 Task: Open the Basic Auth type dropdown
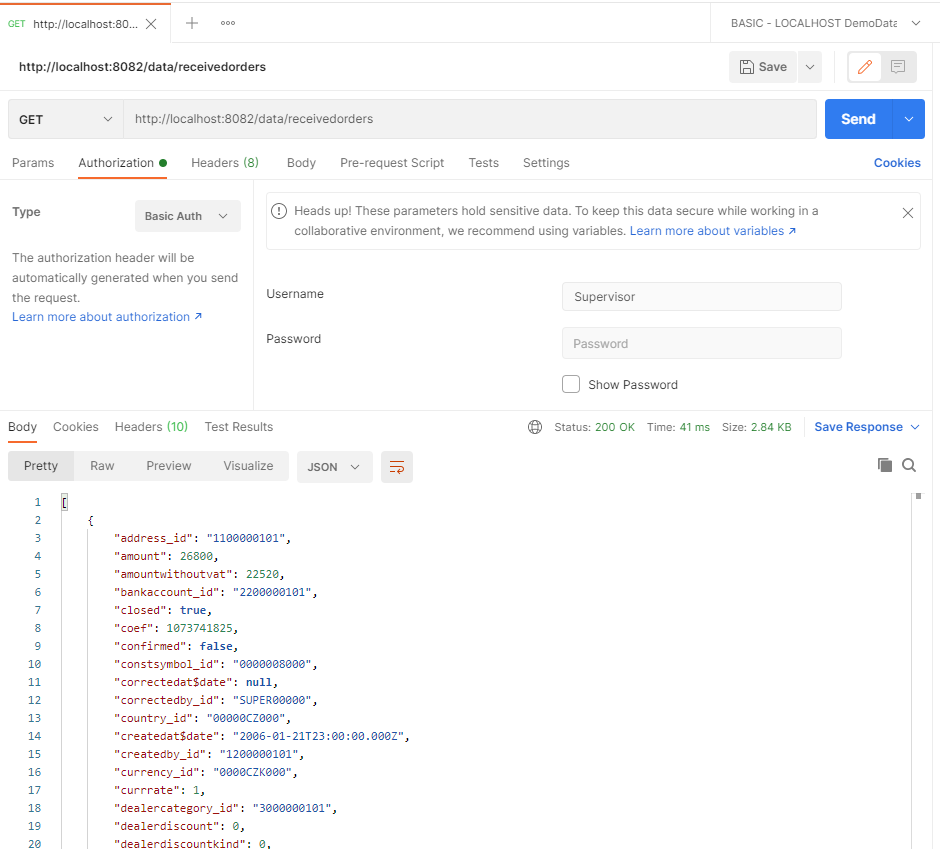[187, 216]
